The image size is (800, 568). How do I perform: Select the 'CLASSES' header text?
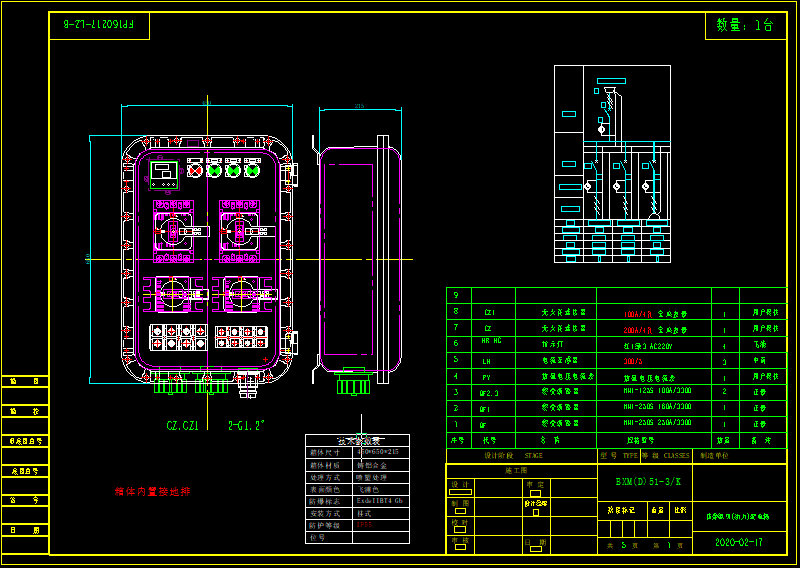coord(677,456)
